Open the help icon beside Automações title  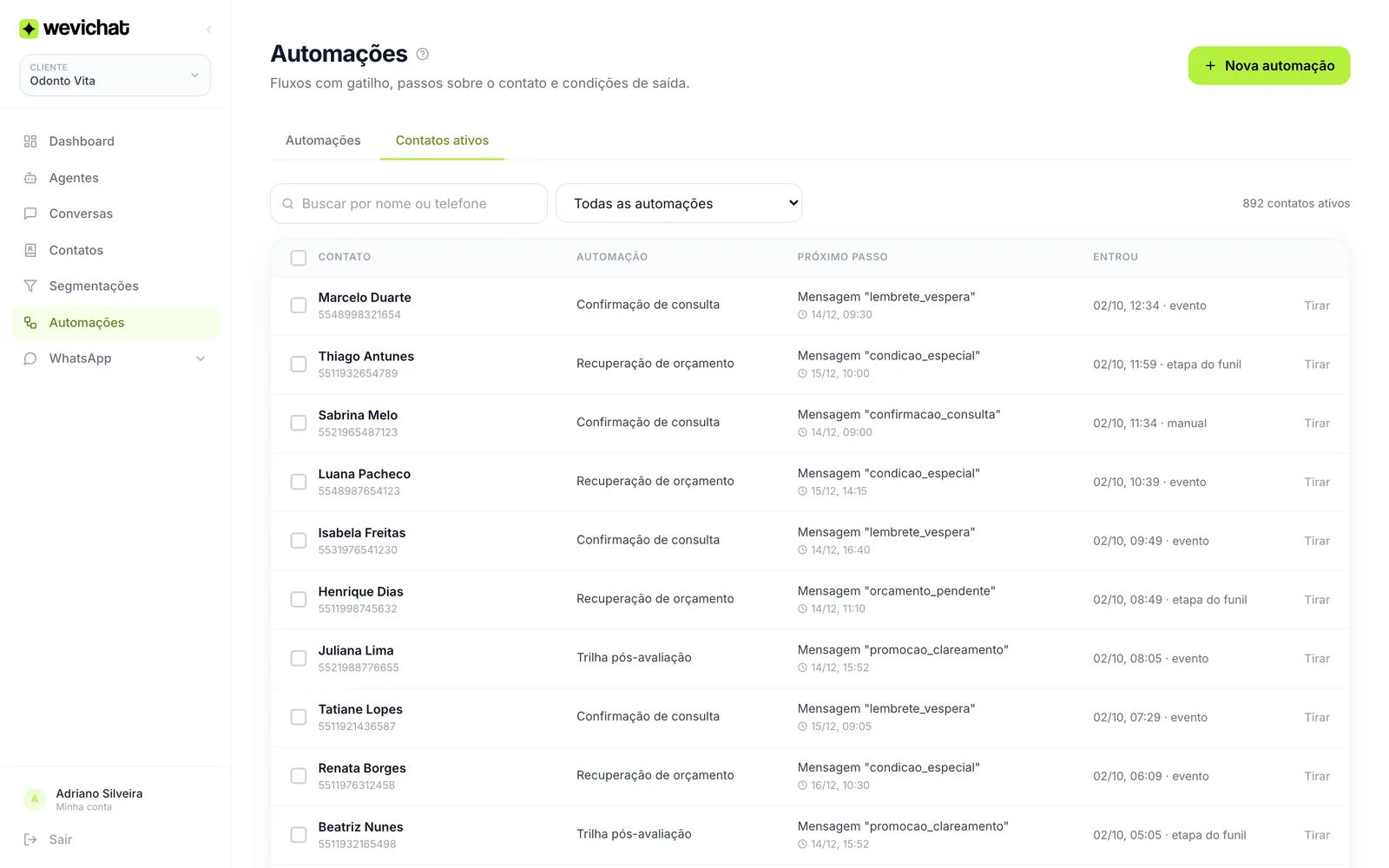423,54
